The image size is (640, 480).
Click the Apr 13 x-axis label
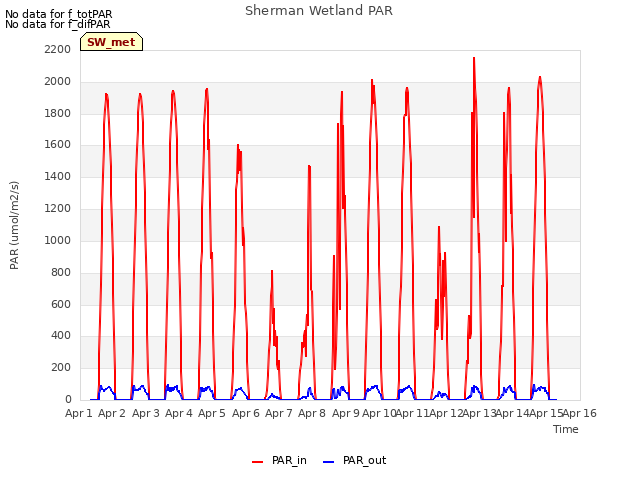tap(479, 413)
